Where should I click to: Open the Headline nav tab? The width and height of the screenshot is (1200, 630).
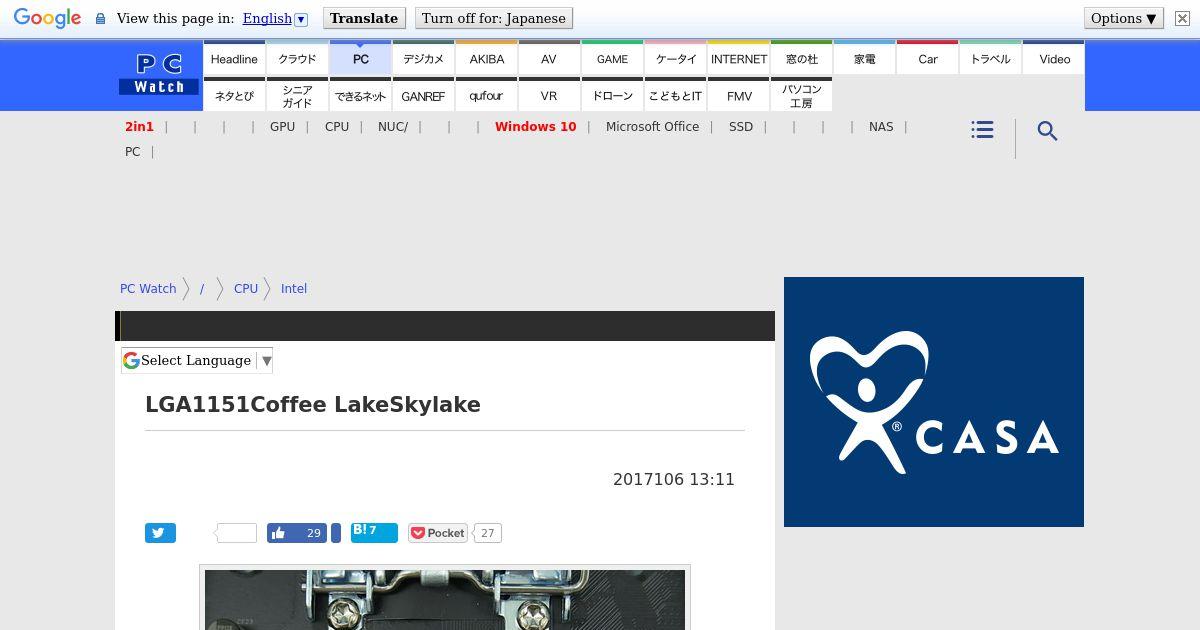click(234, 58)
